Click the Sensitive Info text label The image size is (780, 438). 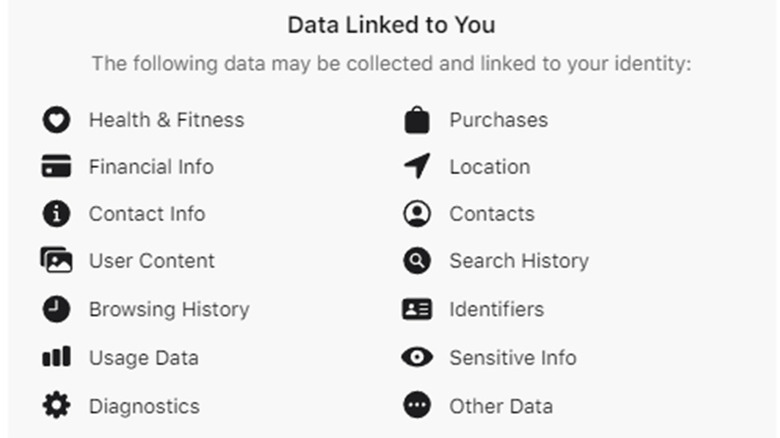click(512, 357)
